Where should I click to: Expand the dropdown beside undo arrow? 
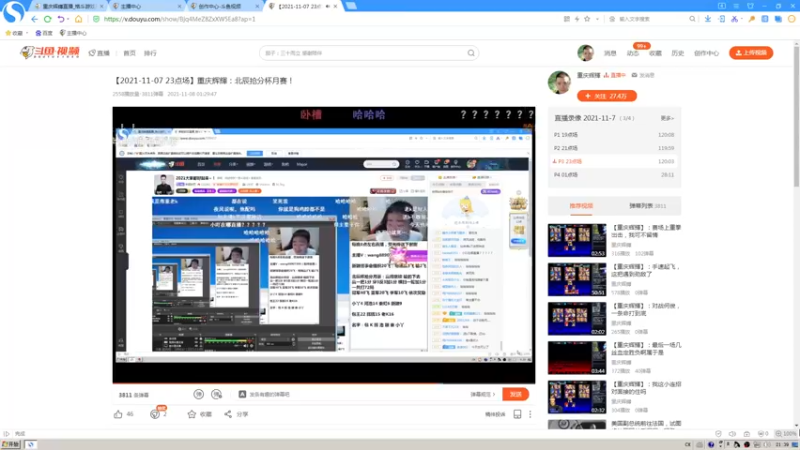pyautogui.click(x=68, y=19)
